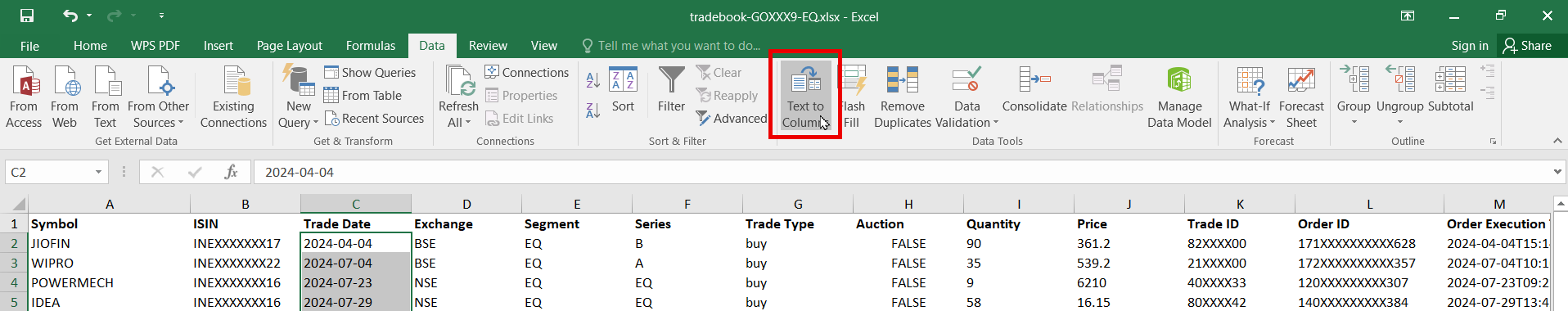Click Text to Columns
1568x311 pixels.
tap(805, 97)
